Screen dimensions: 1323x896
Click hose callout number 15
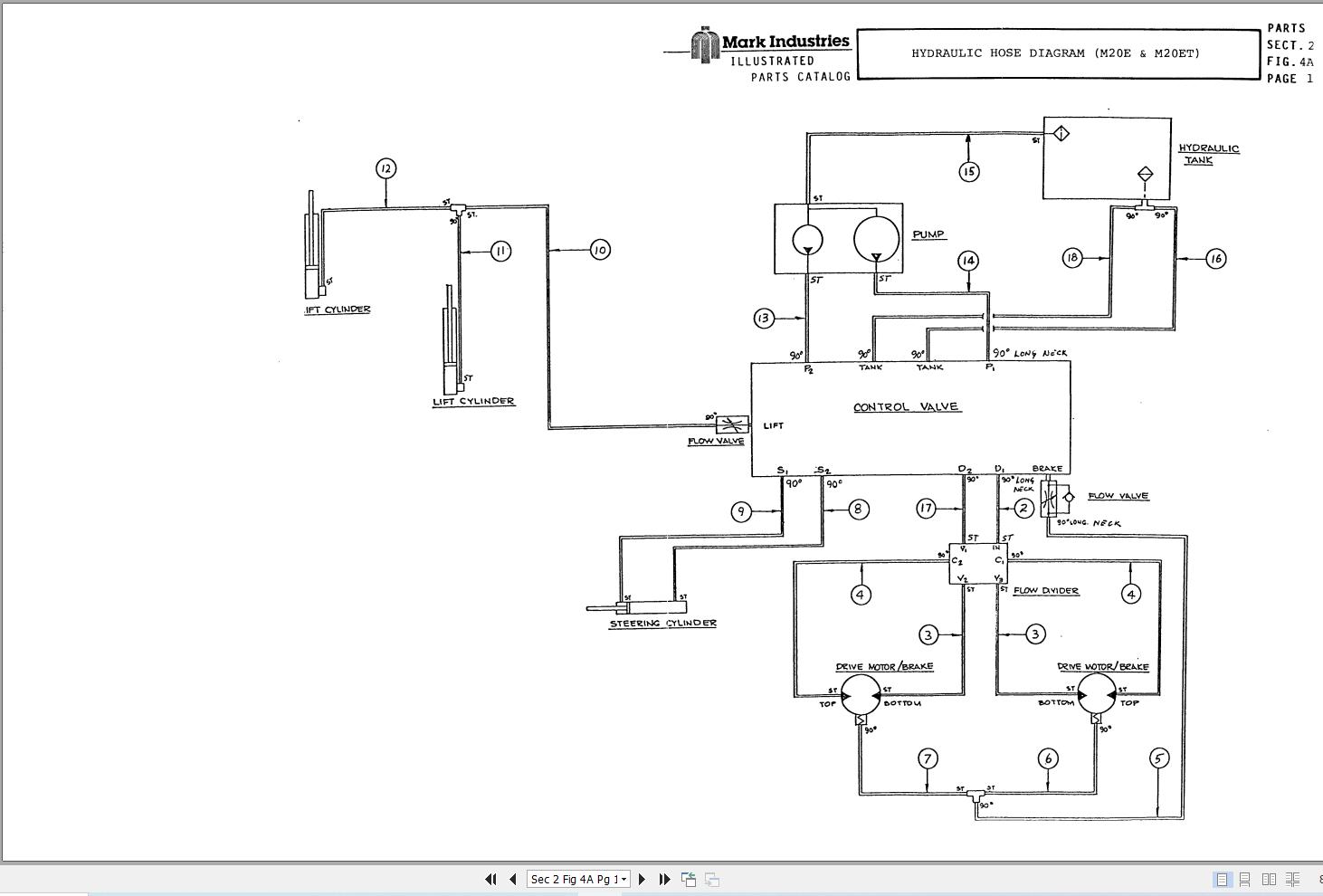pos(969,171)
